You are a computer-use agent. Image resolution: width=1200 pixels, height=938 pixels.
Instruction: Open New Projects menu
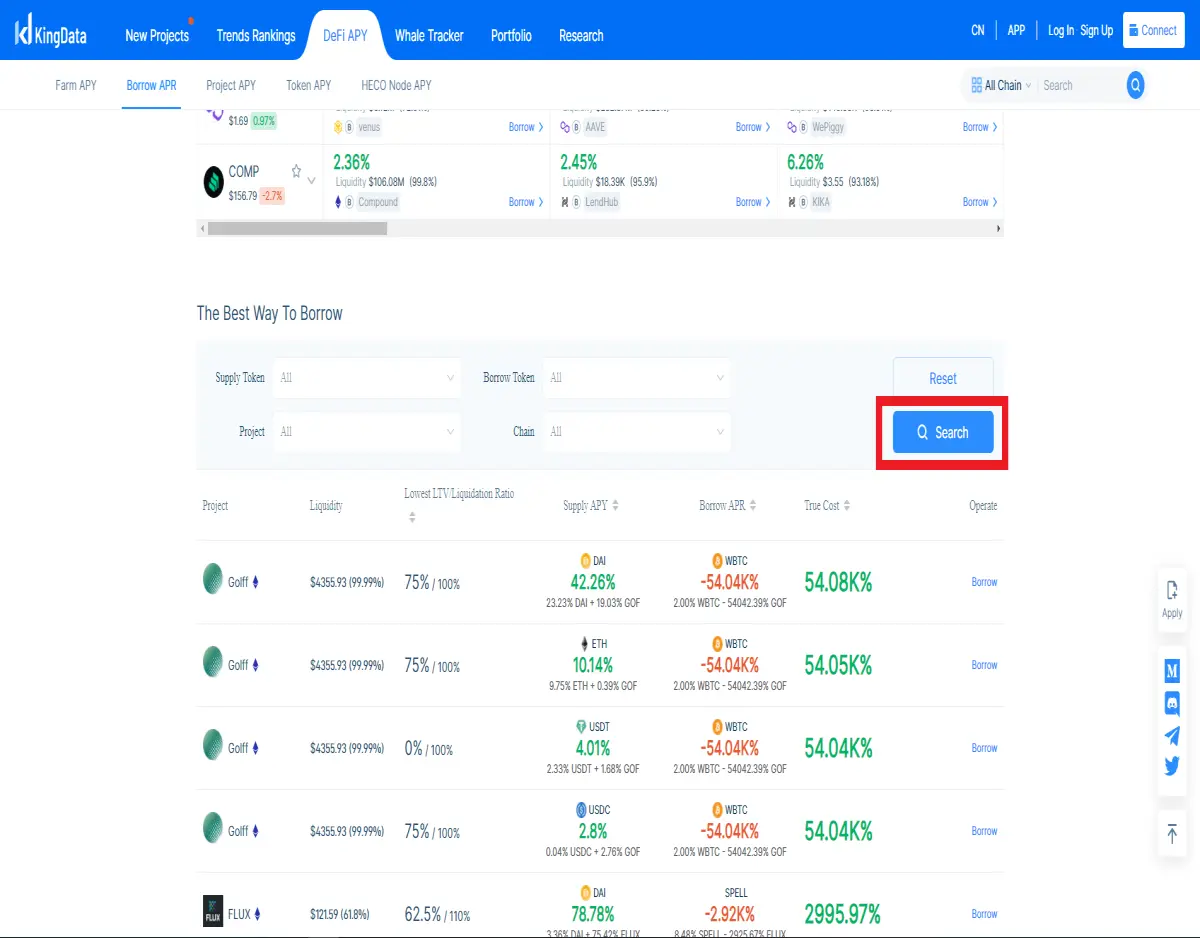click(x=157, y=35)
